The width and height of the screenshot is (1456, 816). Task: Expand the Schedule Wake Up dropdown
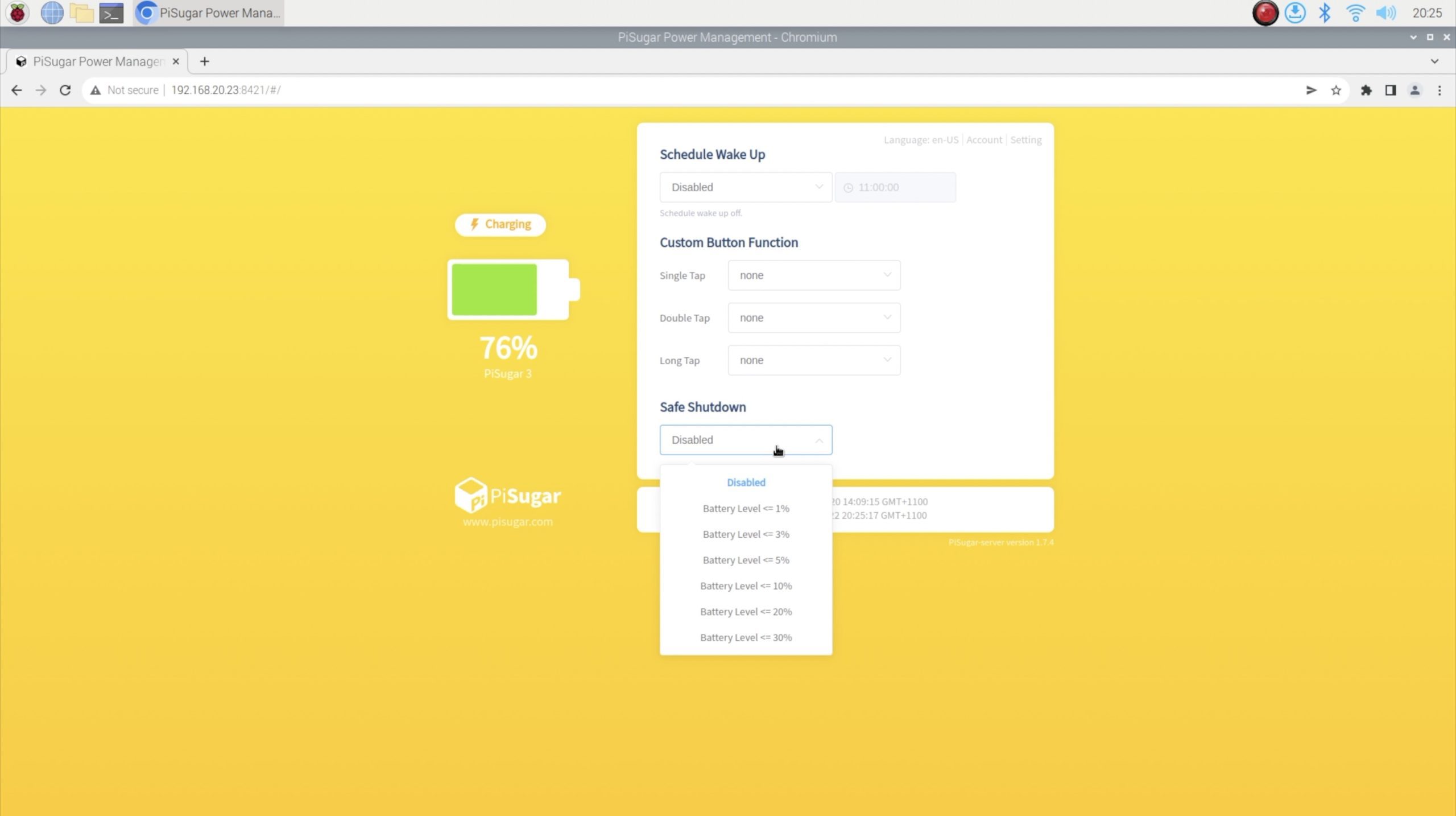[745, 187]
